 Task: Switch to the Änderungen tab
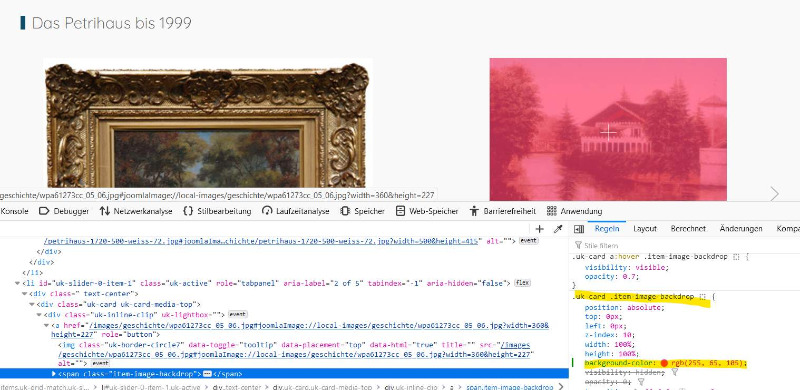741,229
